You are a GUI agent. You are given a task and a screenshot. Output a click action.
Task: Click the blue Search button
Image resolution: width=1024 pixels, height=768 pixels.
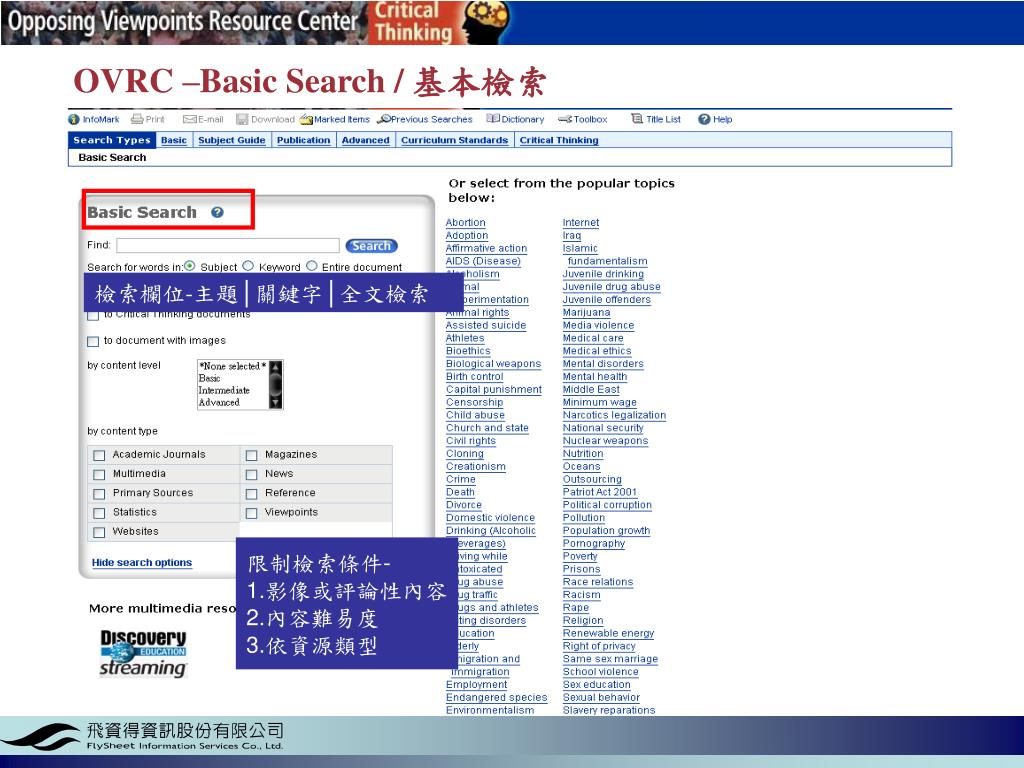click(371, 246)
